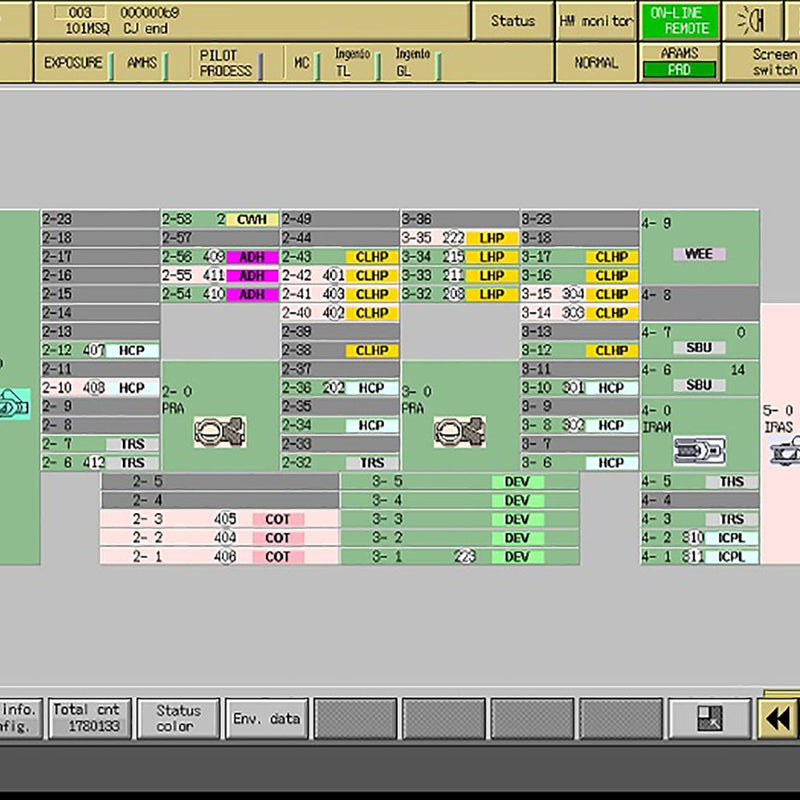The width and height of the screenshot is (800, 800).
Task: Click the Status button
Action: (x=512, y=21)
